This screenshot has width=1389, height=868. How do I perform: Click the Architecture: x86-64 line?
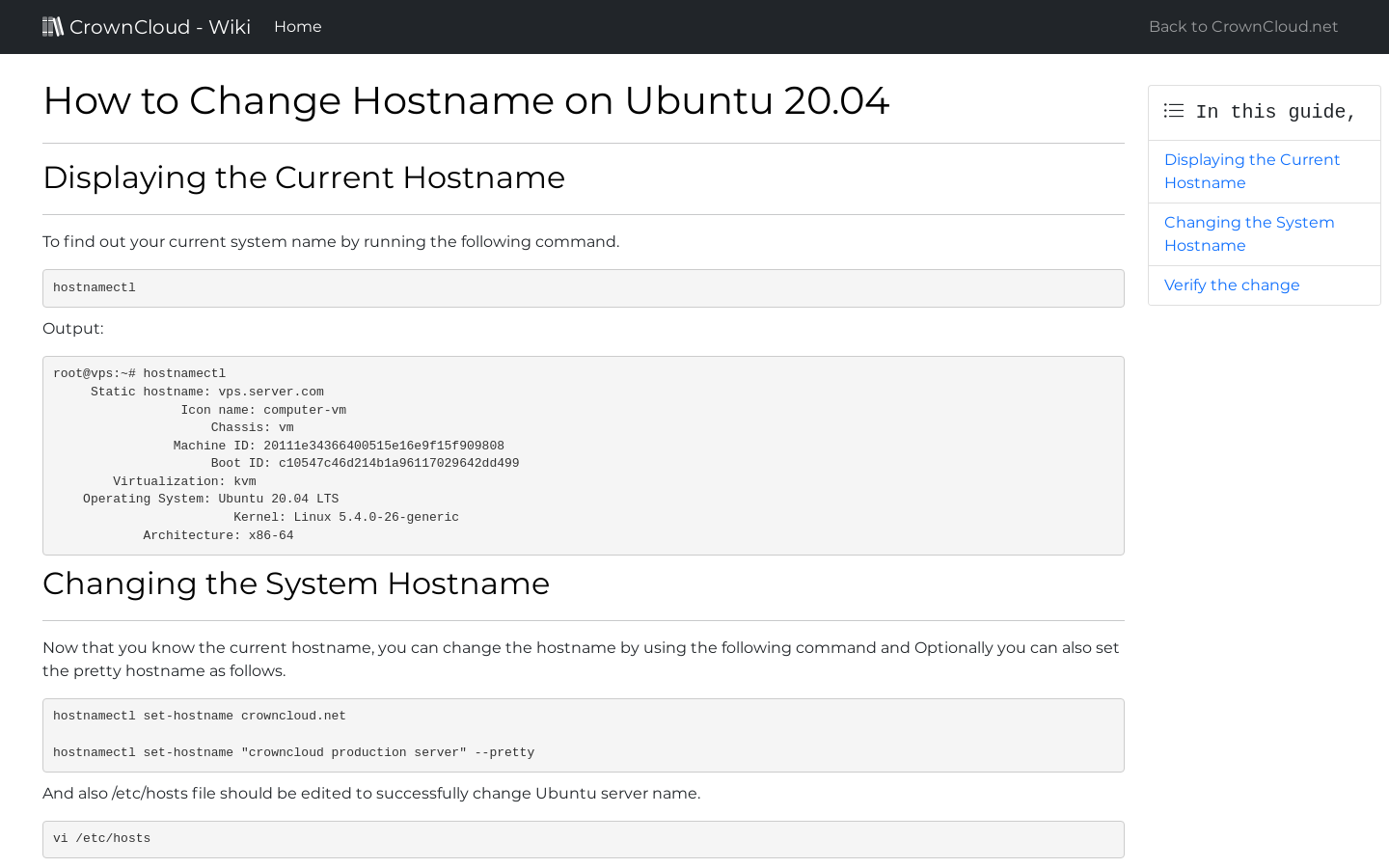[219, 536]
